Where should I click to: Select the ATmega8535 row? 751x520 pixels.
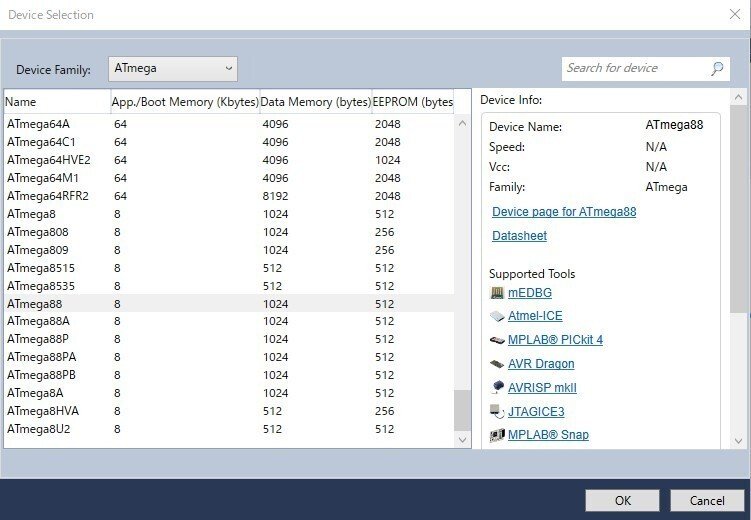229,286
